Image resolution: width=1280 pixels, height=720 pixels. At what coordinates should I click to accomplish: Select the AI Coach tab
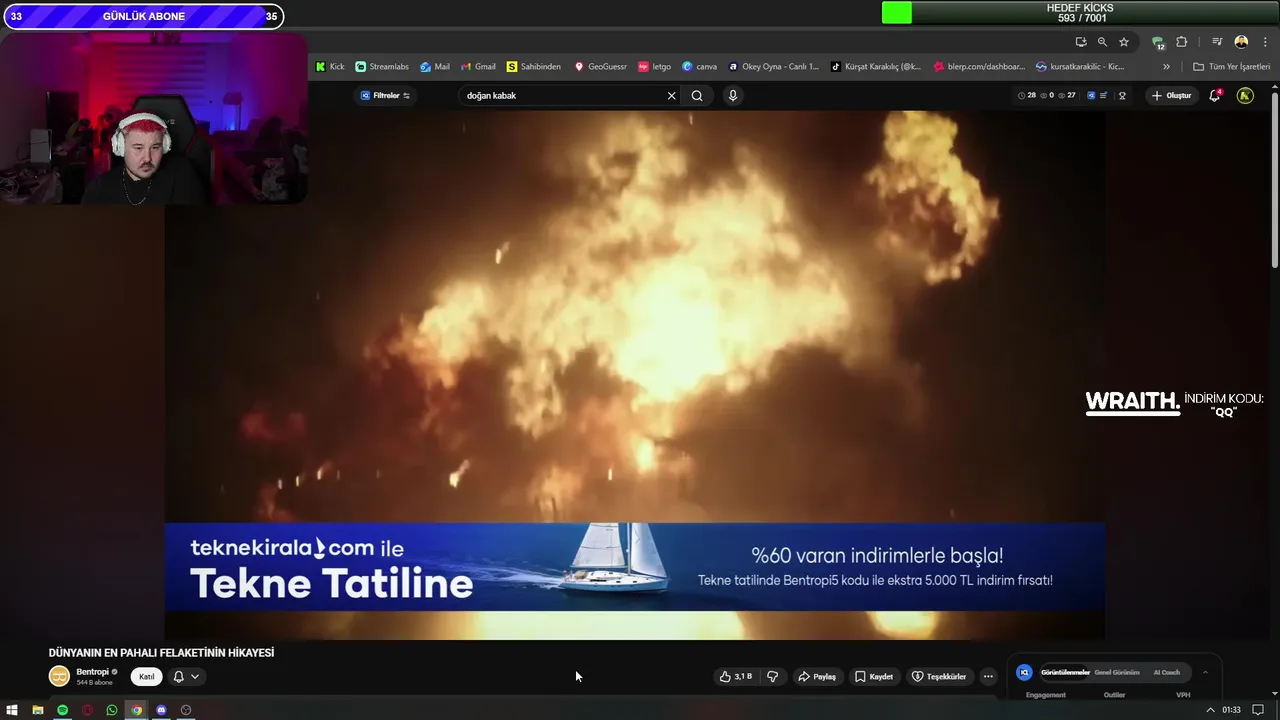click(1167, 673)
